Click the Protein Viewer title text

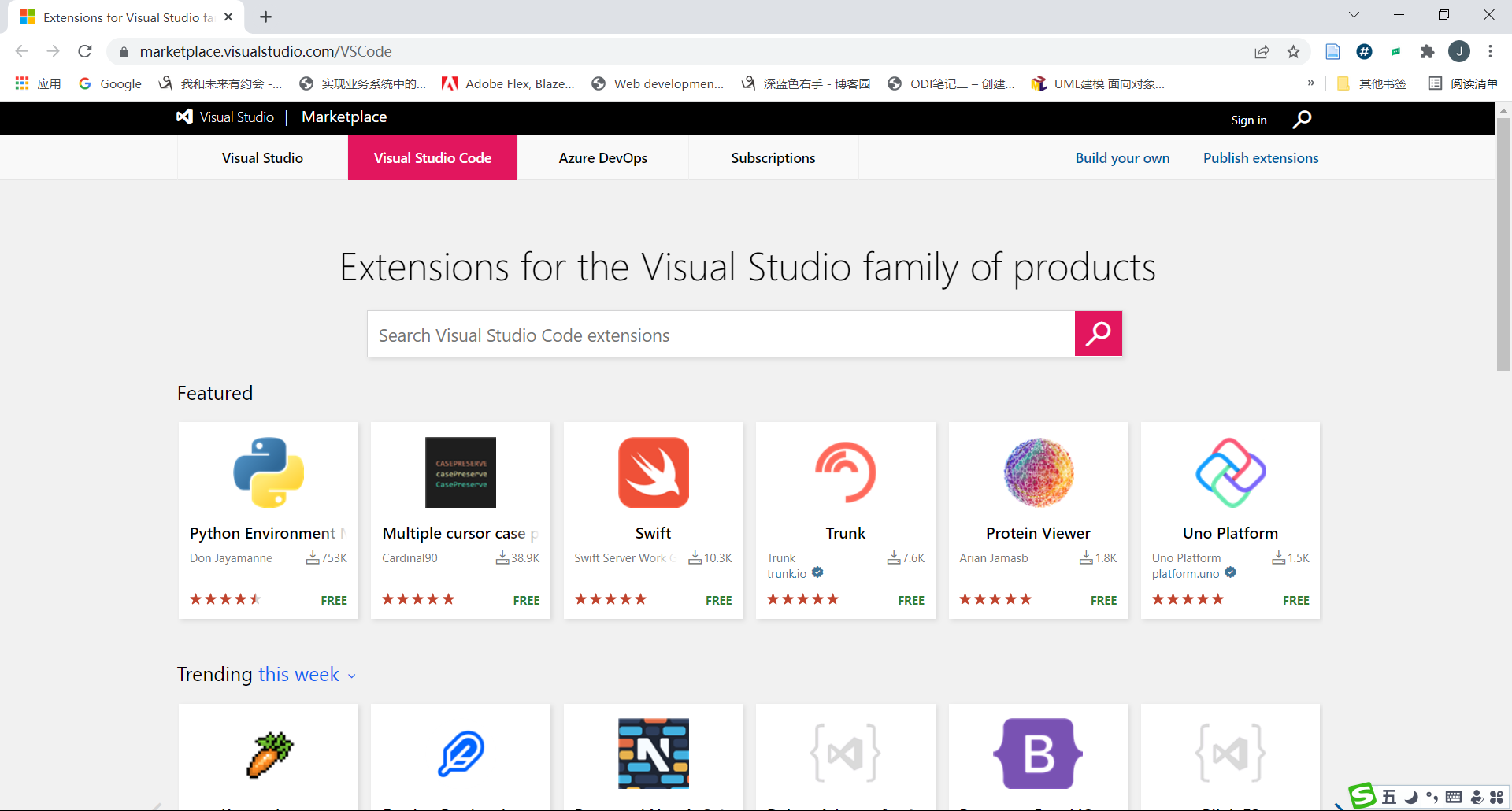click(1038, 533)
